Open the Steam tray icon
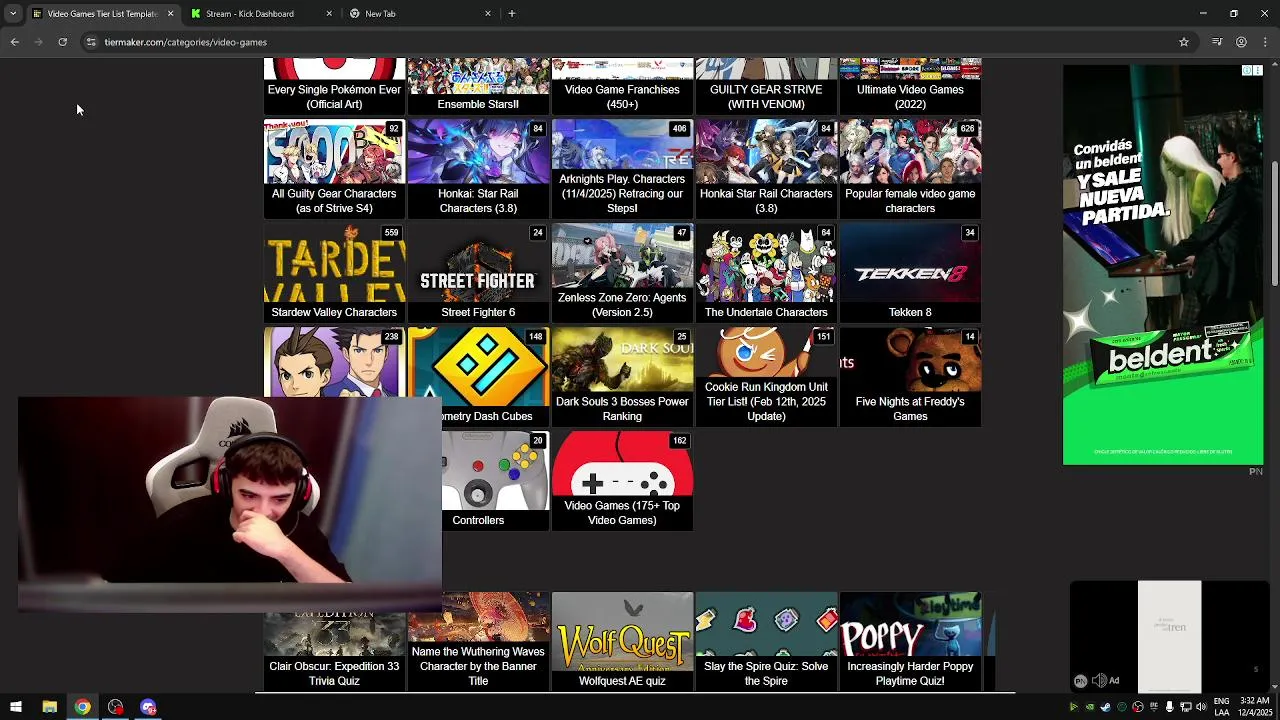 click(x=1105, y=707)
